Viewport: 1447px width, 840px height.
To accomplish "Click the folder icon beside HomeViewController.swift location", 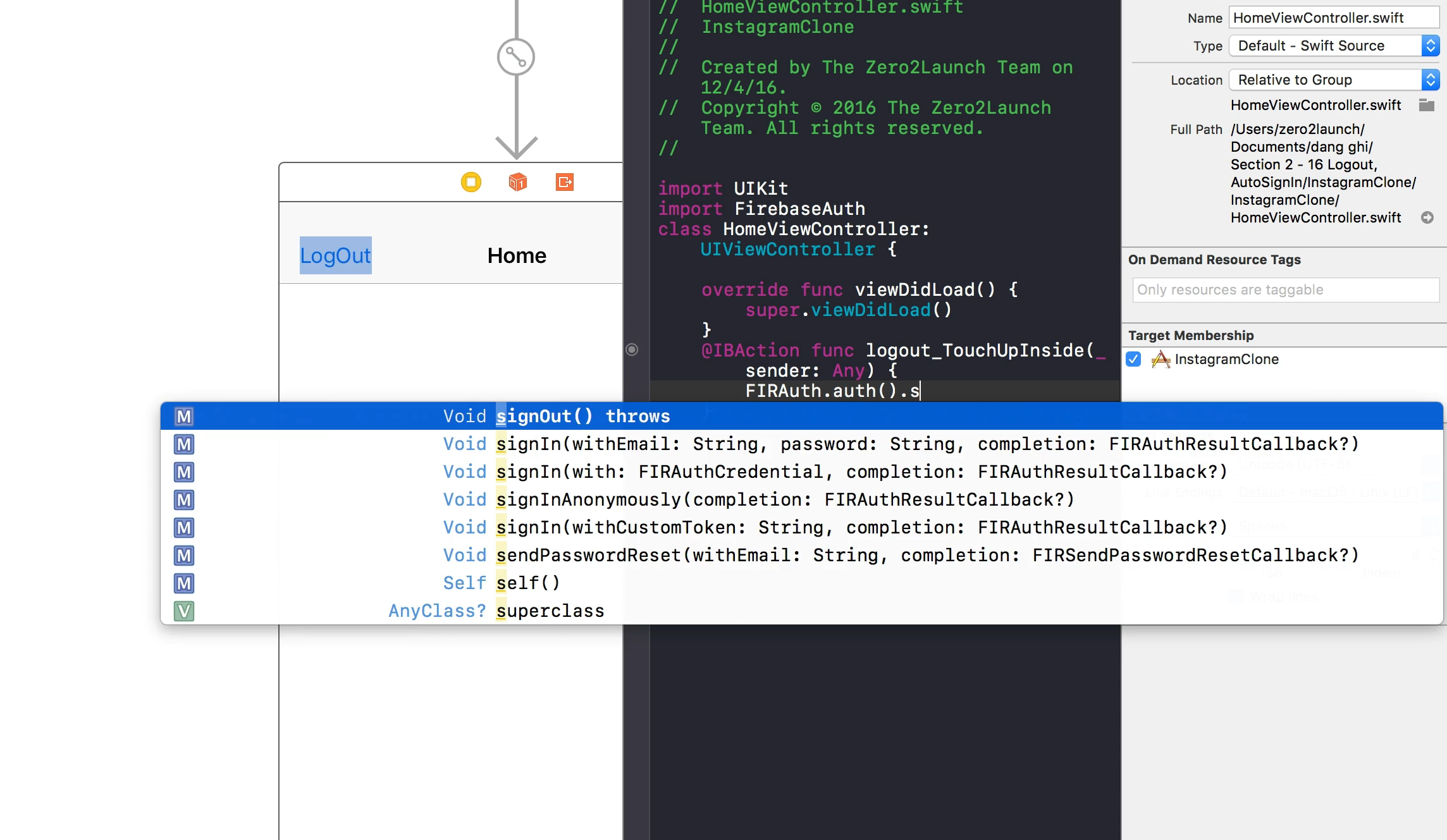I will [x=1427, y=105].
